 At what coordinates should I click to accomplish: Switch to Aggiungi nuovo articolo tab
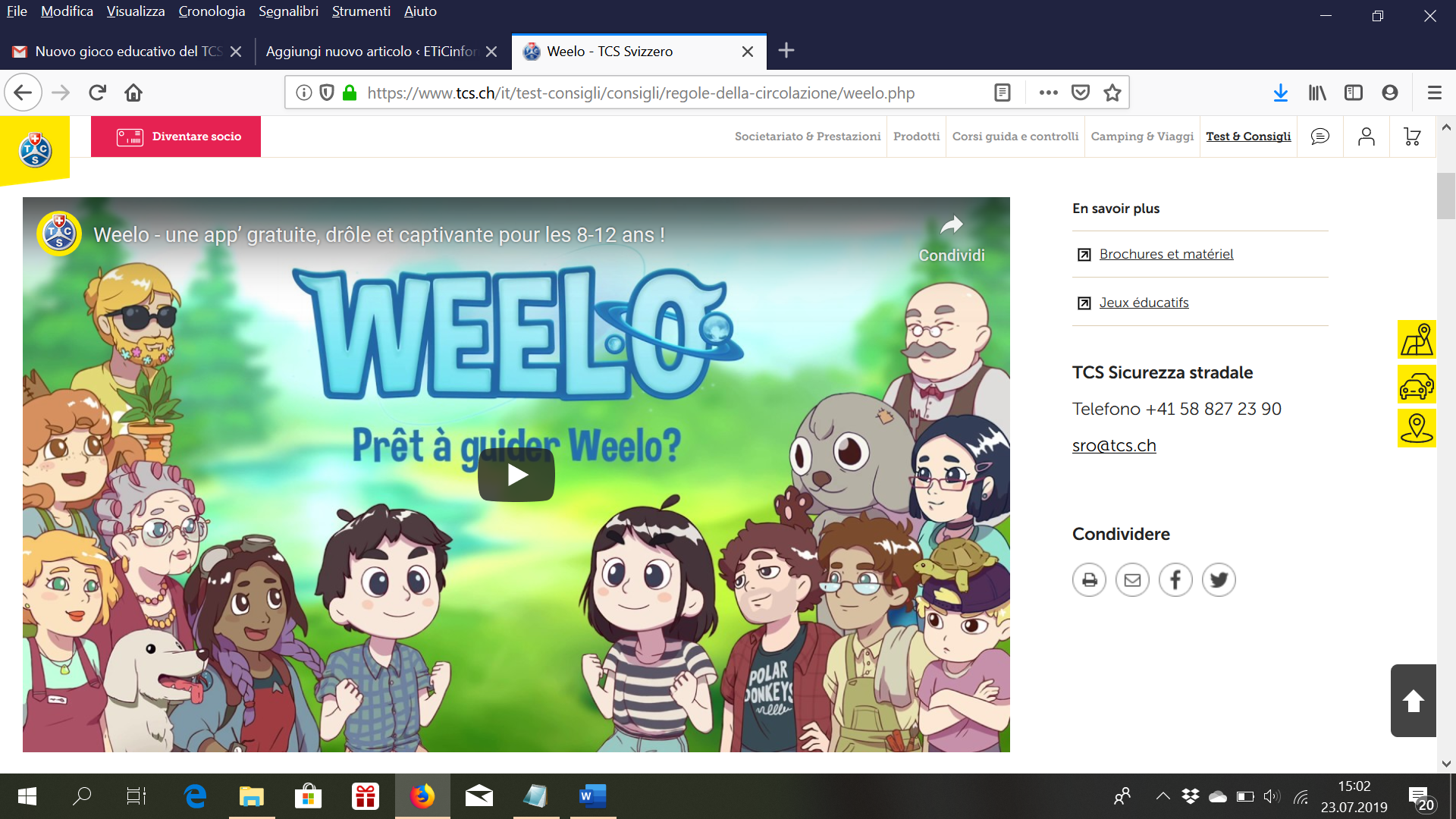(x=372, y=52)
